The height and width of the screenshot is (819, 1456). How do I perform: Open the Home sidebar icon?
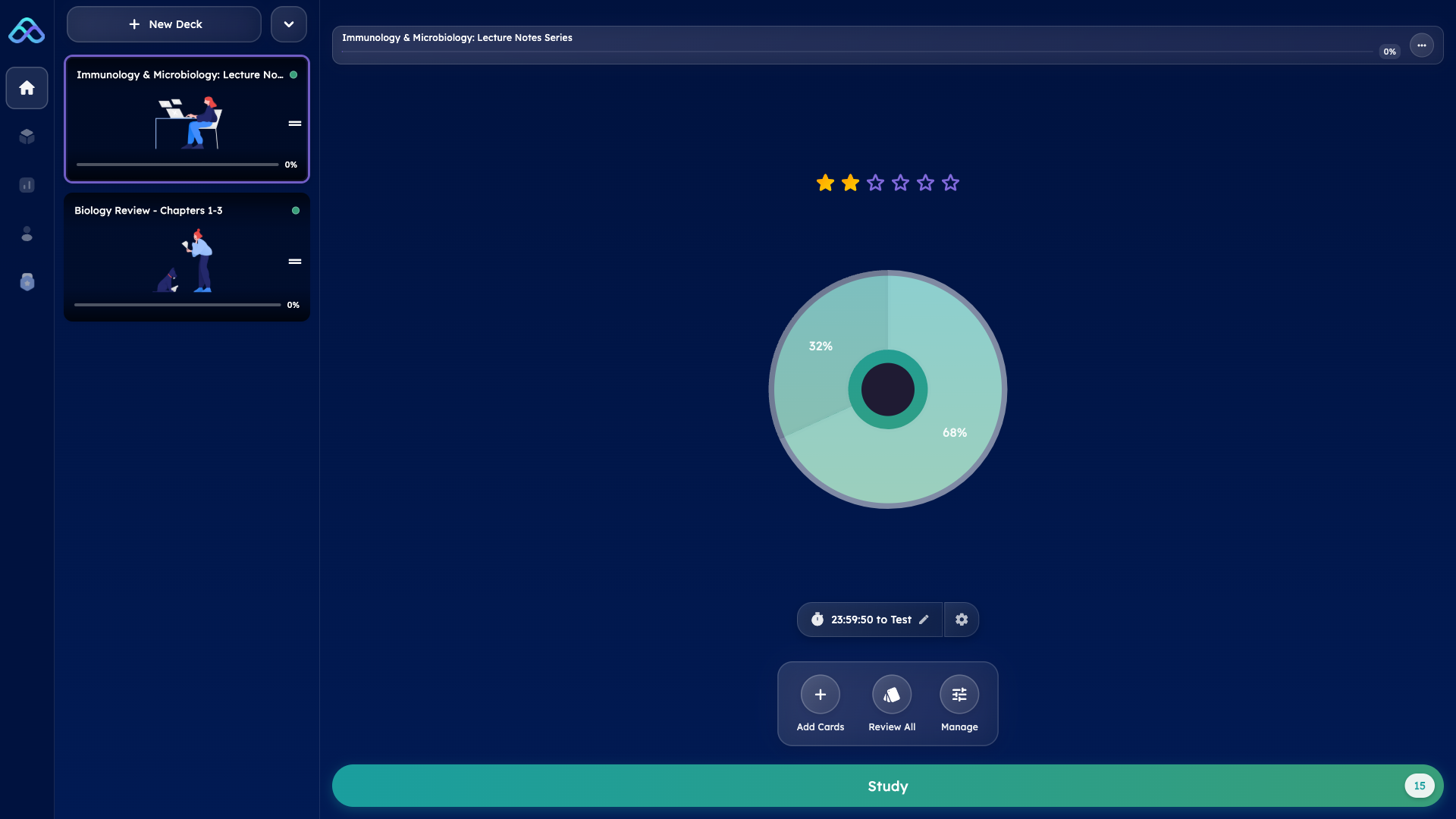pyautogui.click(x=27, y=88)
